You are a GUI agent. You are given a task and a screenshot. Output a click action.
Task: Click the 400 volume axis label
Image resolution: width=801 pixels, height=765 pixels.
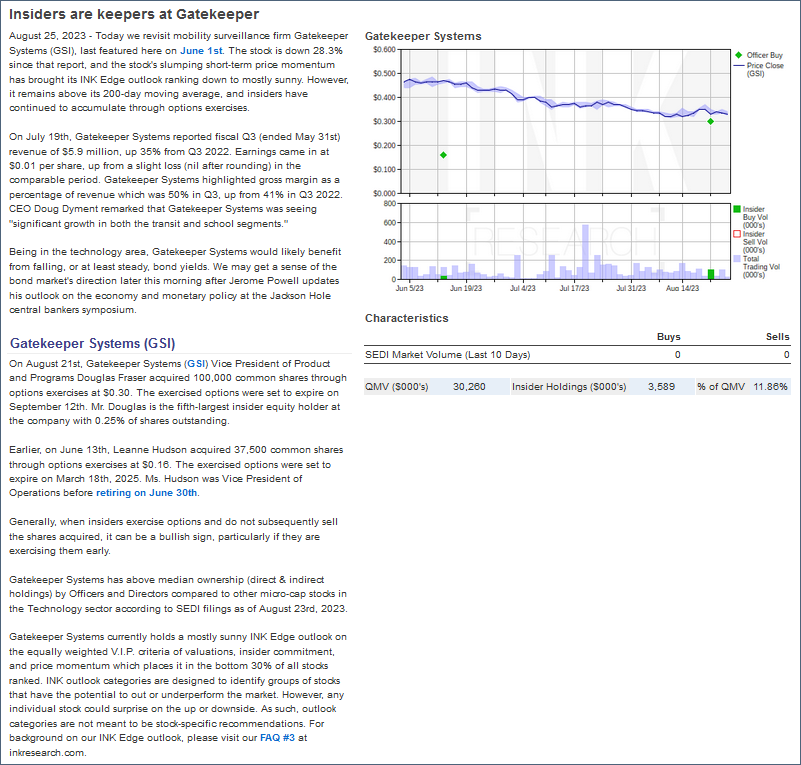[x=390, y=242]
